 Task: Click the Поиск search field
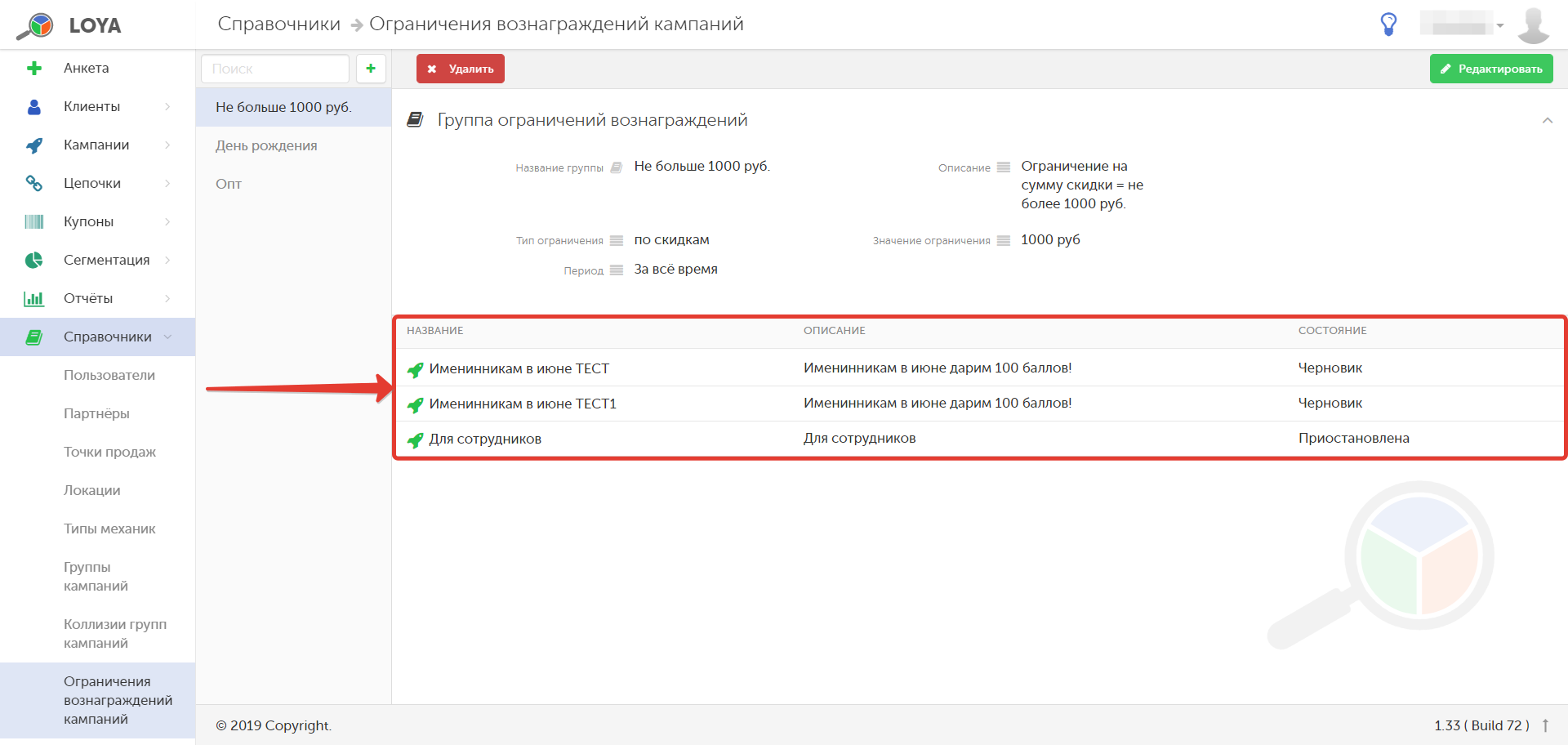(275, 69)
